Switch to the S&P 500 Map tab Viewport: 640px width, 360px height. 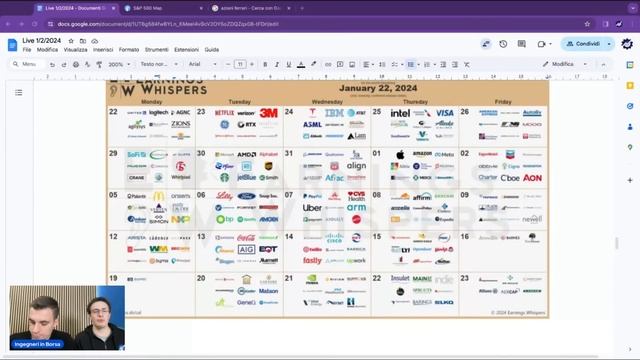(x=163, y=8)
